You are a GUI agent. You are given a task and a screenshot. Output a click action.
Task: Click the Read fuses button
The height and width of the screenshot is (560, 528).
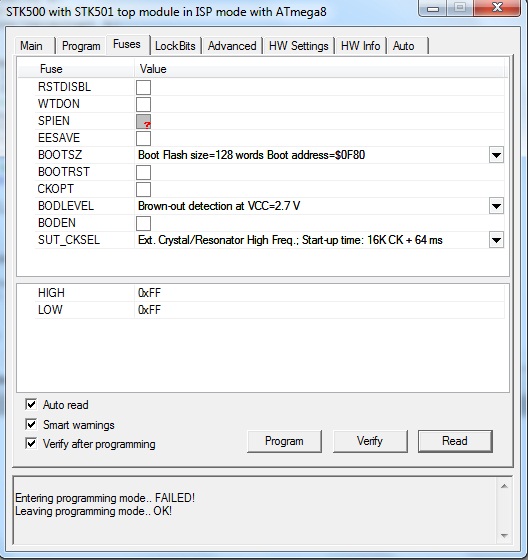coord(455,441)
